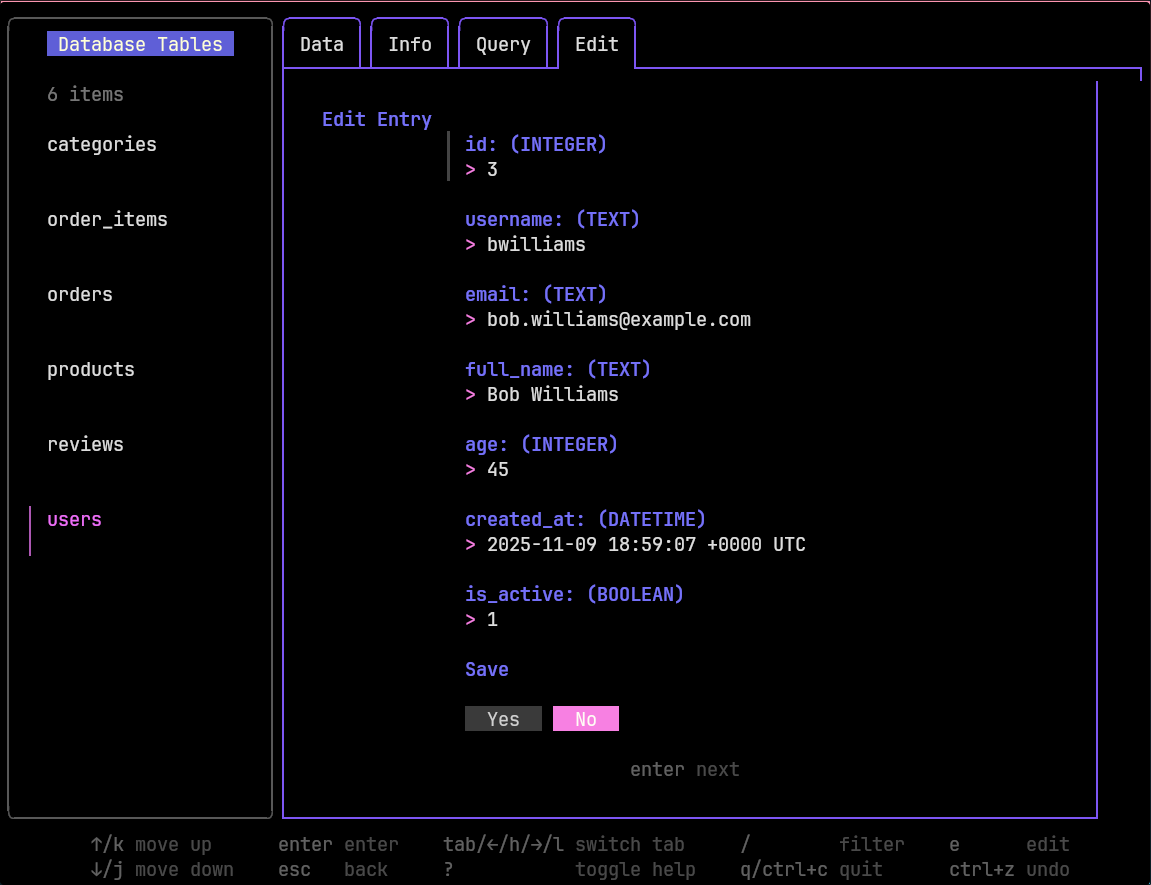Screen dimensions: 1151x885
Task: Open the Info tab
Action: coord(410,44)
